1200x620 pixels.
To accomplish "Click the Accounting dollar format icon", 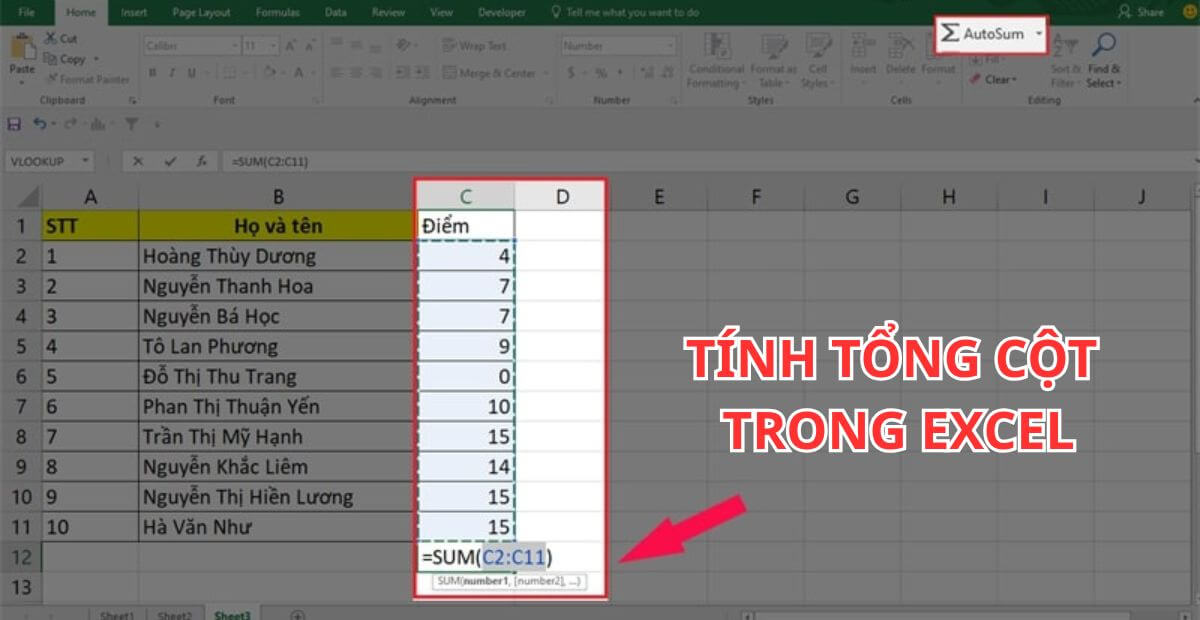I will [570, 73].
